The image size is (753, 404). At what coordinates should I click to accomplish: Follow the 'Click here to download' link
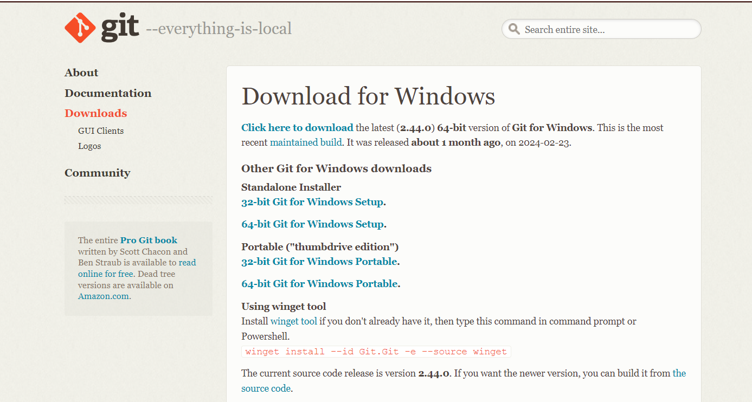coord(297,128)
